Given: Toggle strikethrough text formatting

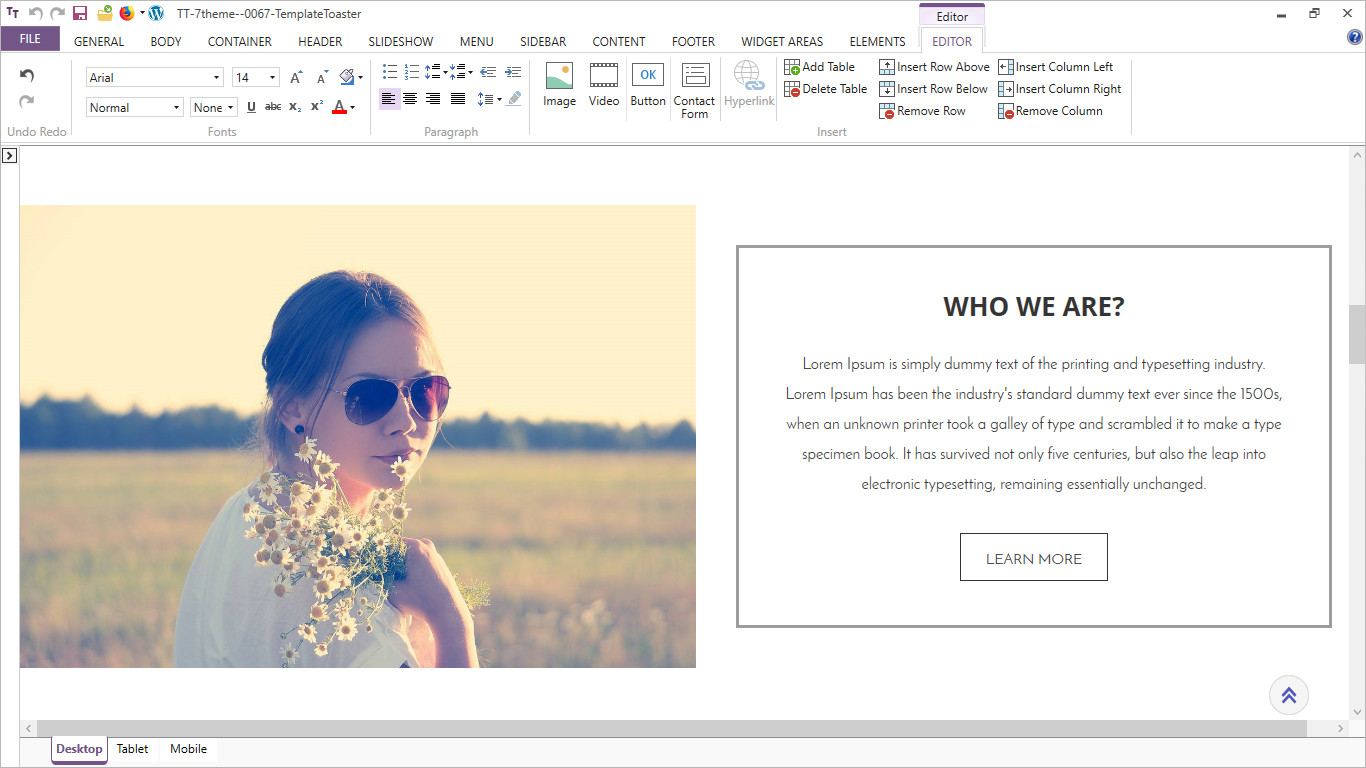Looking at the screenshot, I should pyautogui.click(x=272, y=107).
